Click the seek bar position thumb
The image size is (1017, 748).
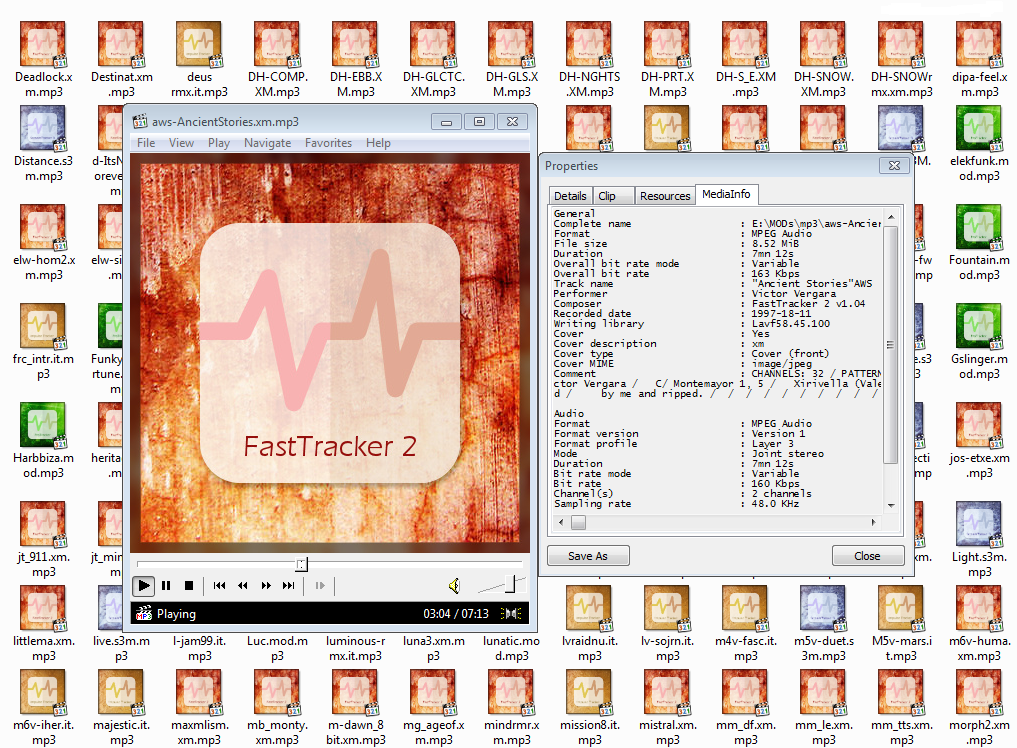click(x=302, y=564)
